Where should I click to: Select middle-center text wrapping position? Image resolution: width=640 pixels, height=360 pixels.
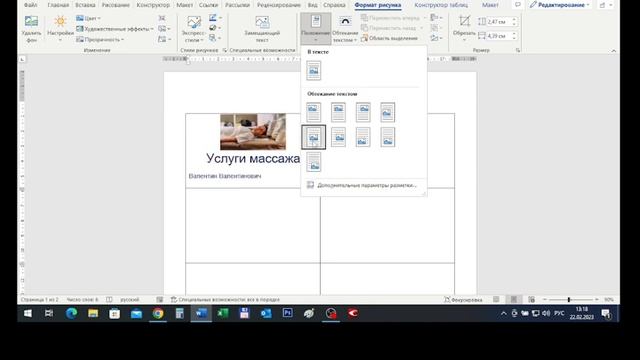338,137
